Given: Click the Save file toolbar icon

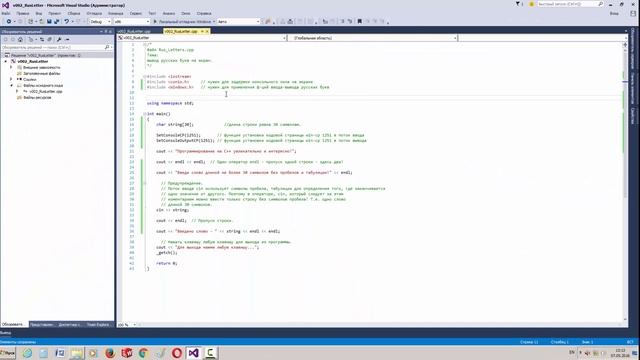Looking at the screenshot, I should click(49, 22).
